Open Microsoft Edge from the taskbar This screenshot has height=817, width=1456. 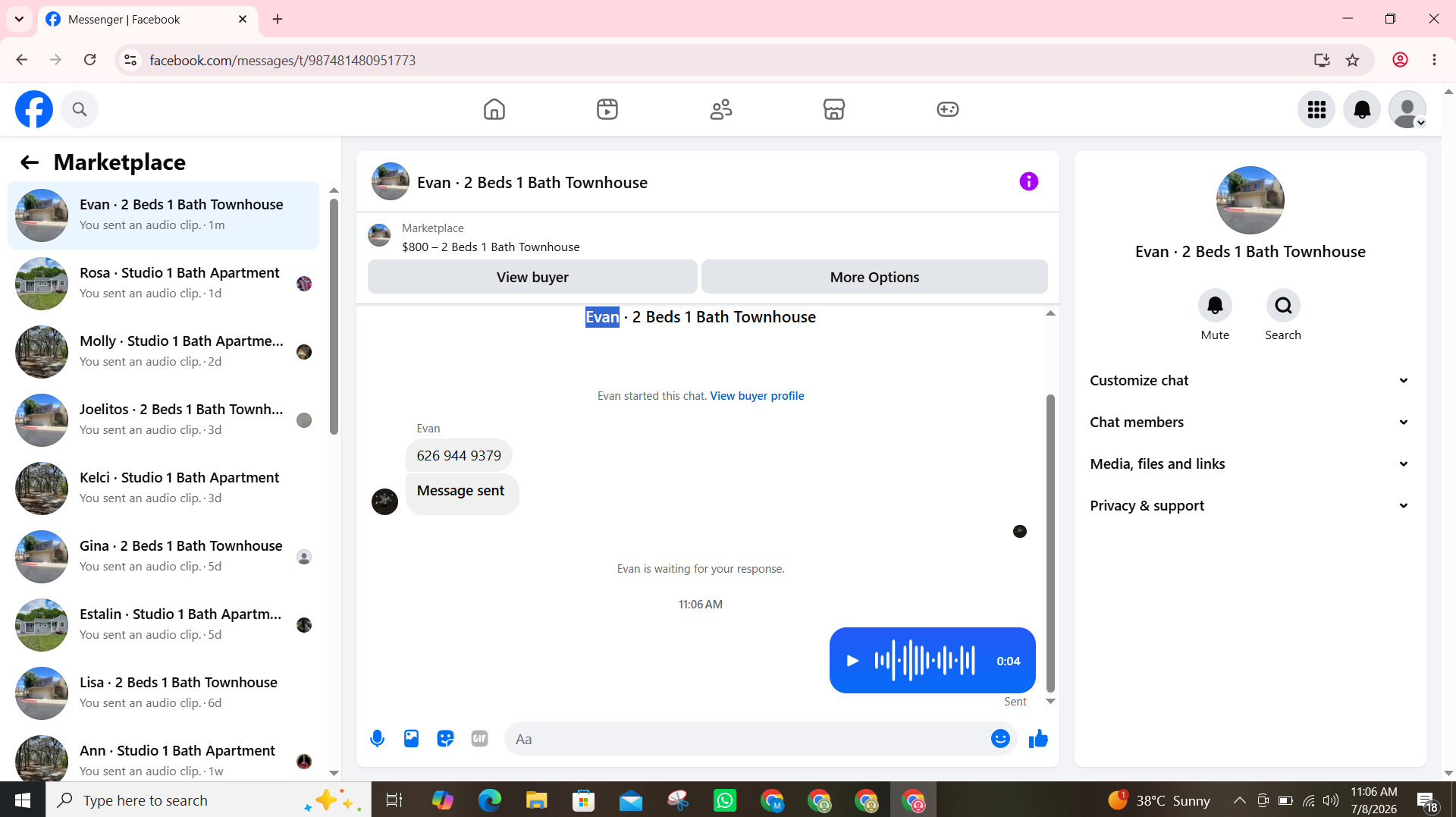click(x=490, y=800)
